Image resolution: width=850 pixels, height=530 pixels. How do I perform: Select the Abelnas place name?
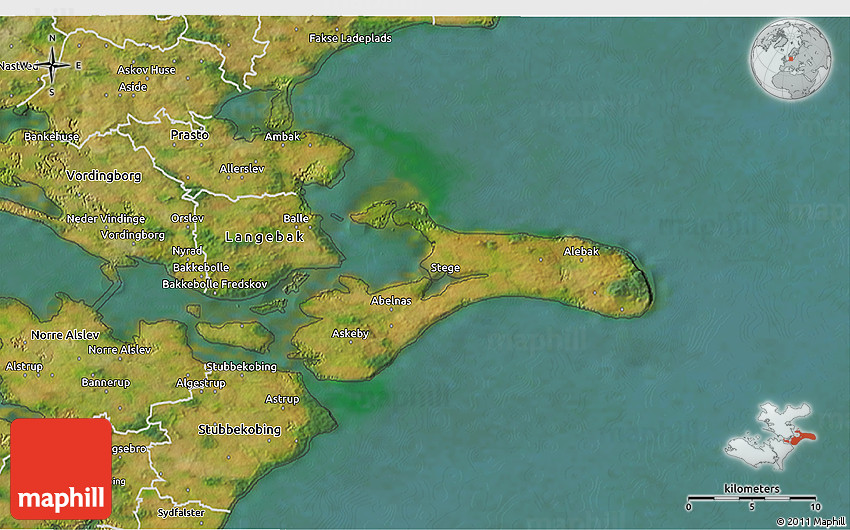click(391, 300)
